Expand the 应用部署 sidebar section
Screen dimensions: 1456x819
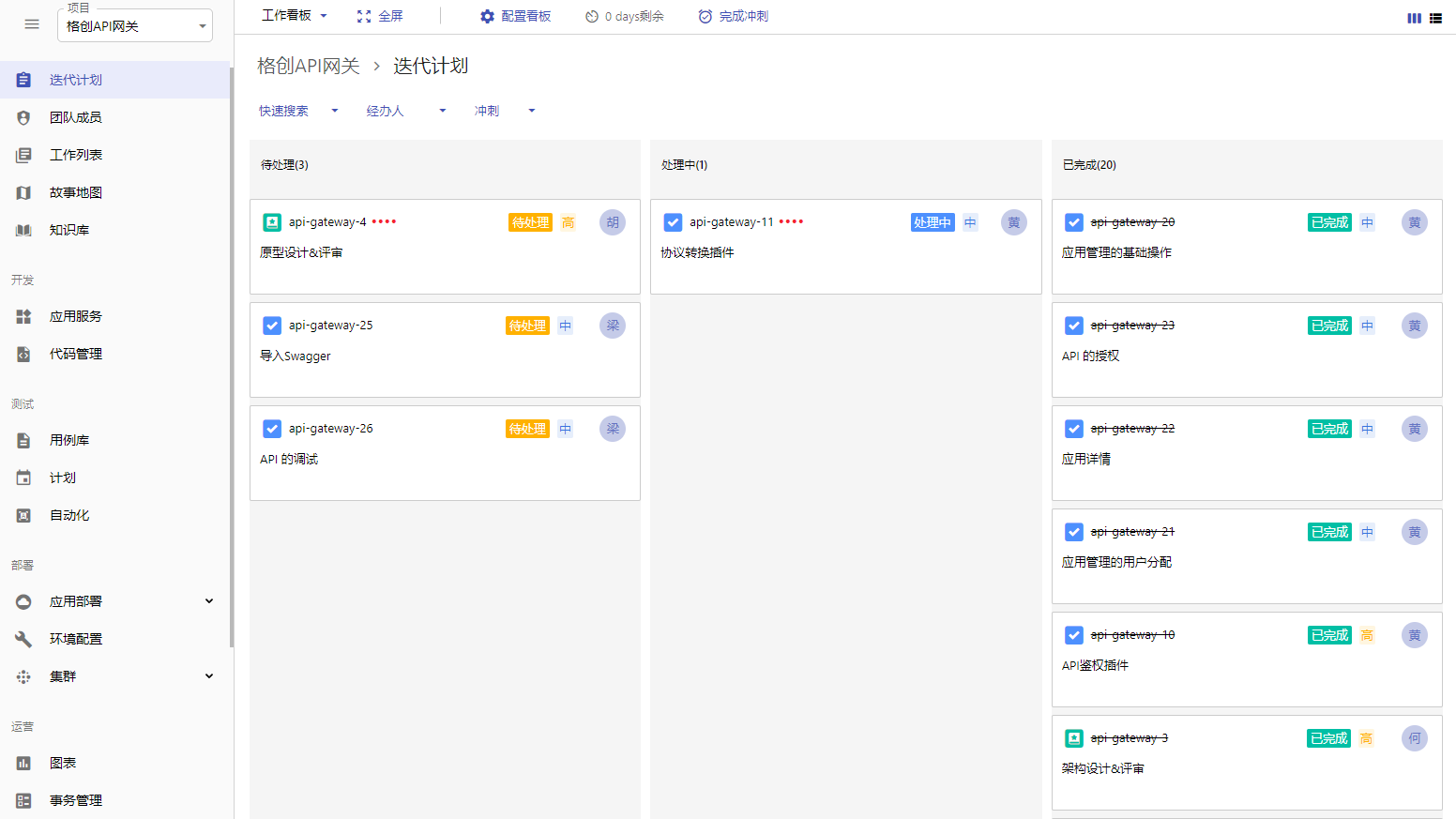click(x=208, y=601)
